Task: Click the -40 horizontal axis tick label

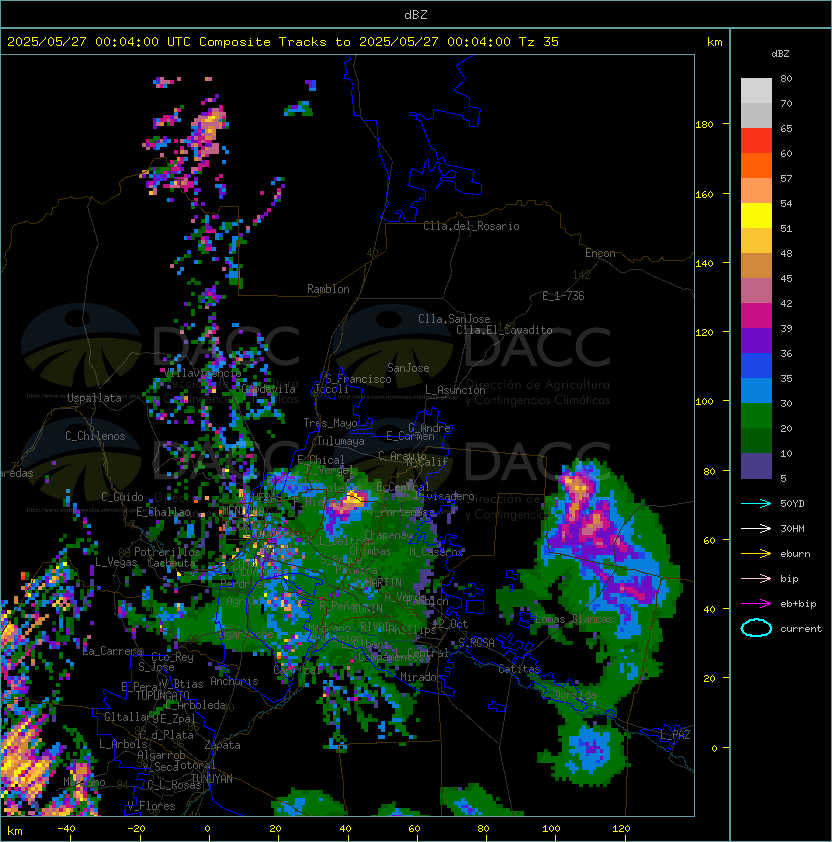Action: coord(67,829)
